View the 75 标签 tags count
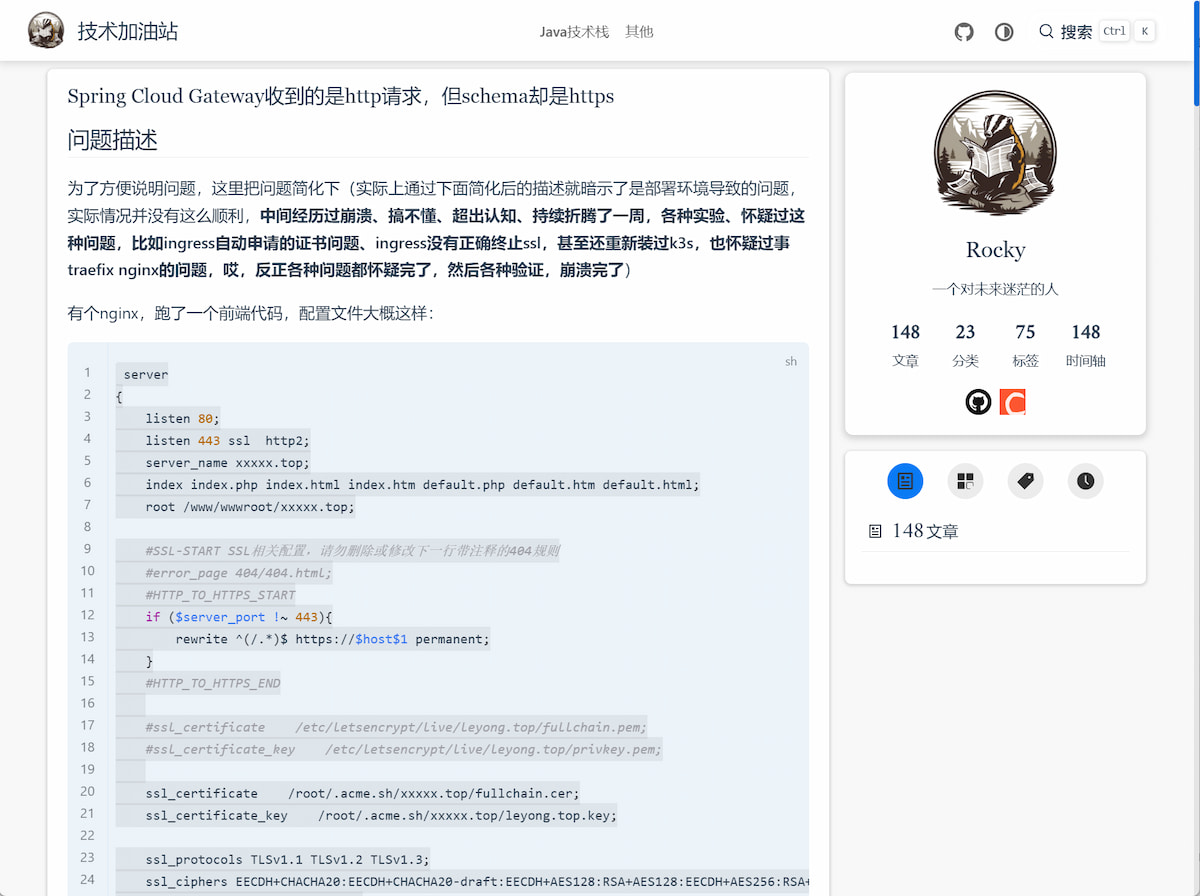1200x896 pixels. [x=1025, y=345]
